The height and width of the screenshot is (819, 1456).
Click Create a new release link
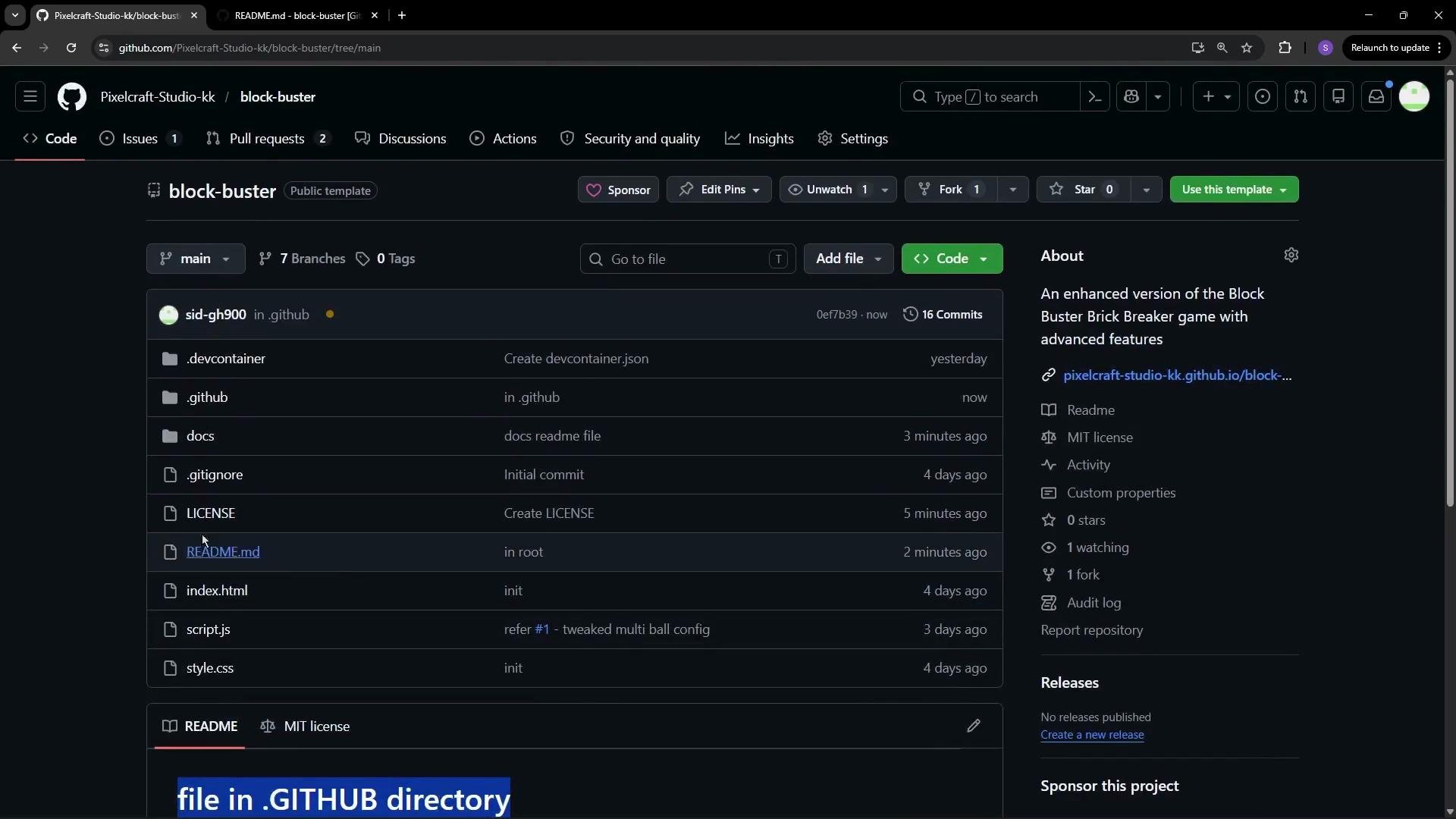(x=1092, y=735)
